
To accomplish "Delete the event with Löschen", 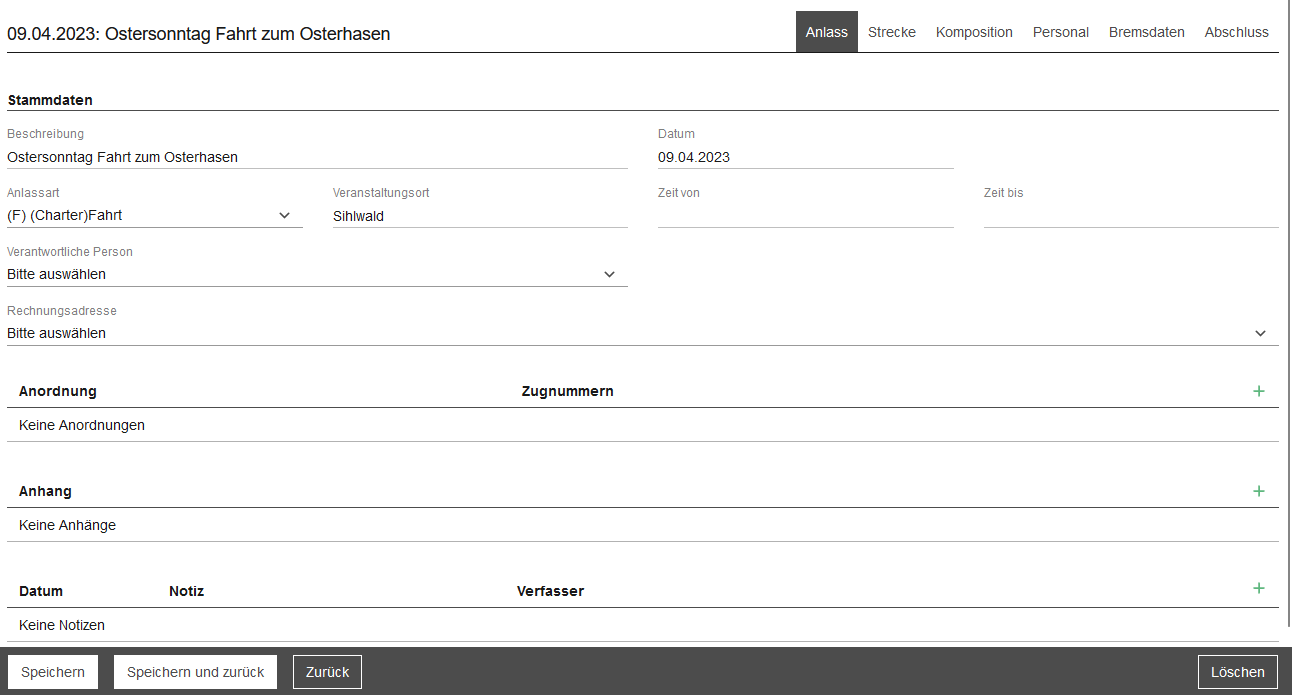I will 1237,672.
